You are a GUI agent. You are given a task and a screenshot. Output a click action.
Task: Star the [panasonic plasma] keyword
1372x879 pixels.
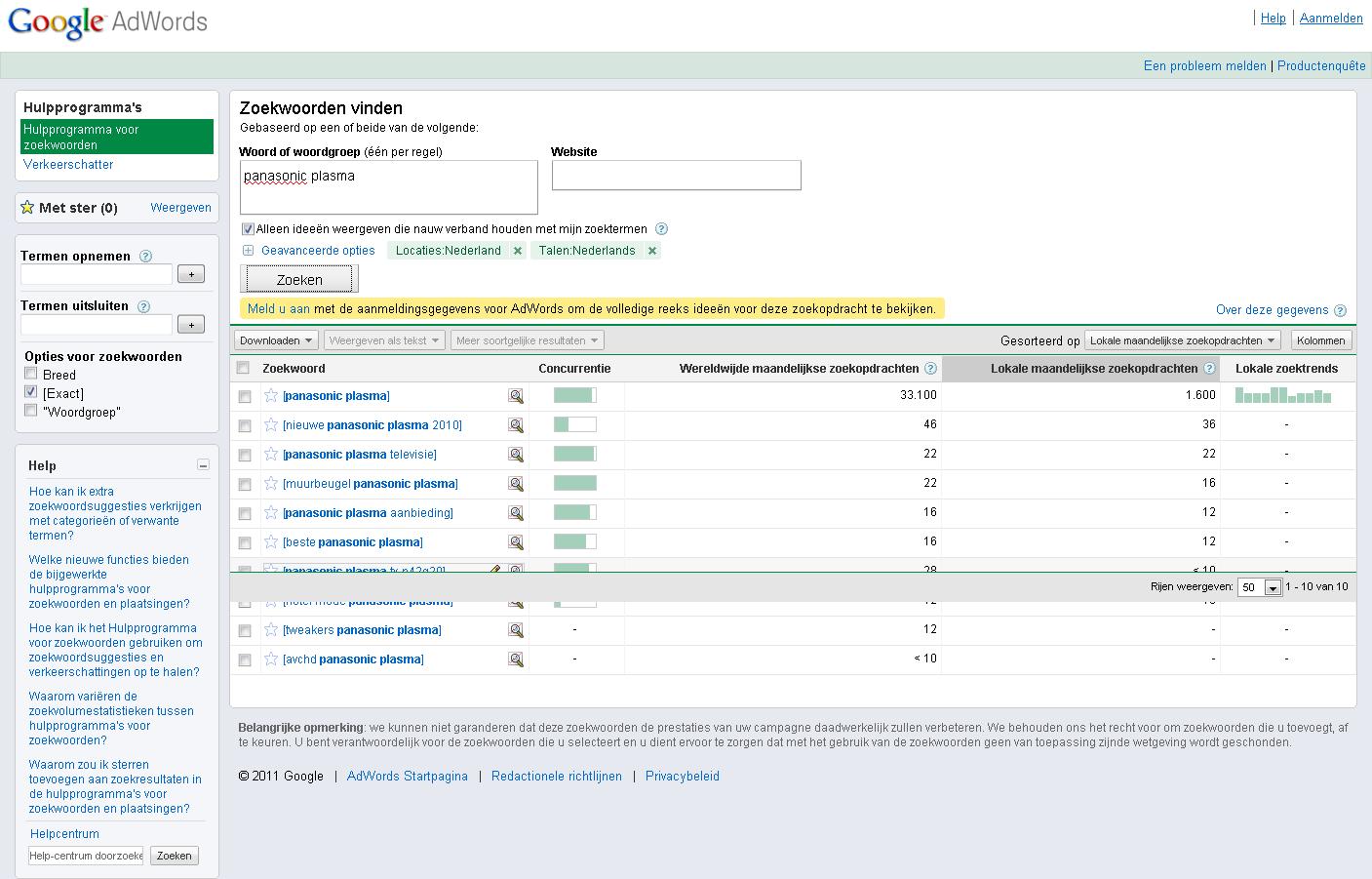click(271, 396)
